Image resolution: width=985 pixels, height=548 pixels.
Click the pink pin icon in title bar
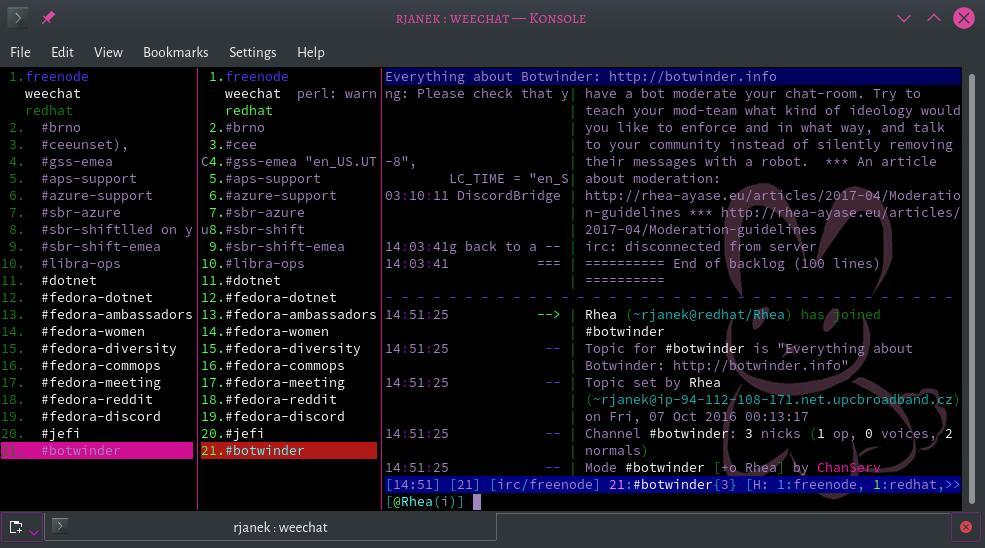[x=48, y=18]
